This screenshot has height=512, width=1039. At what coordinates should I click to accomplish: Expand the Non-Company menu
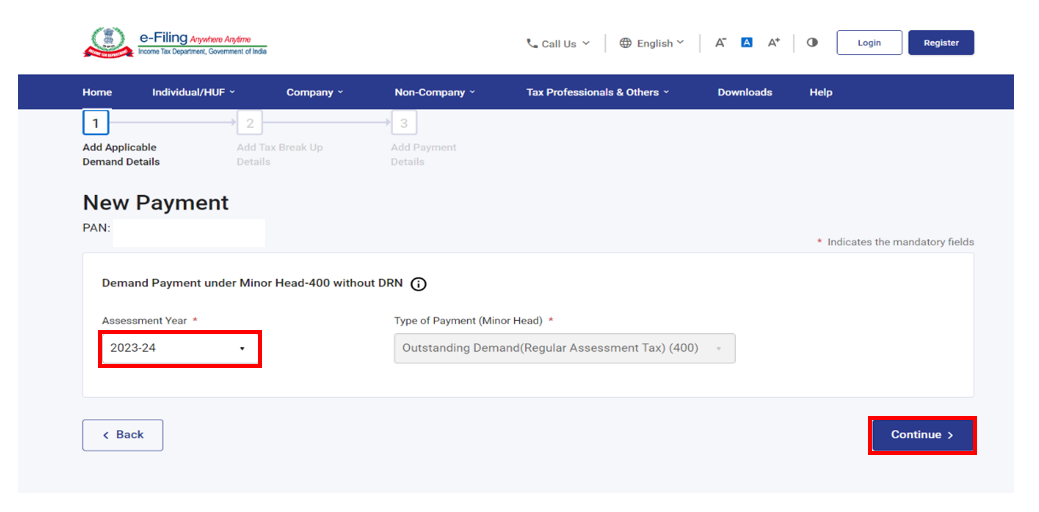(x=434, y=92)
